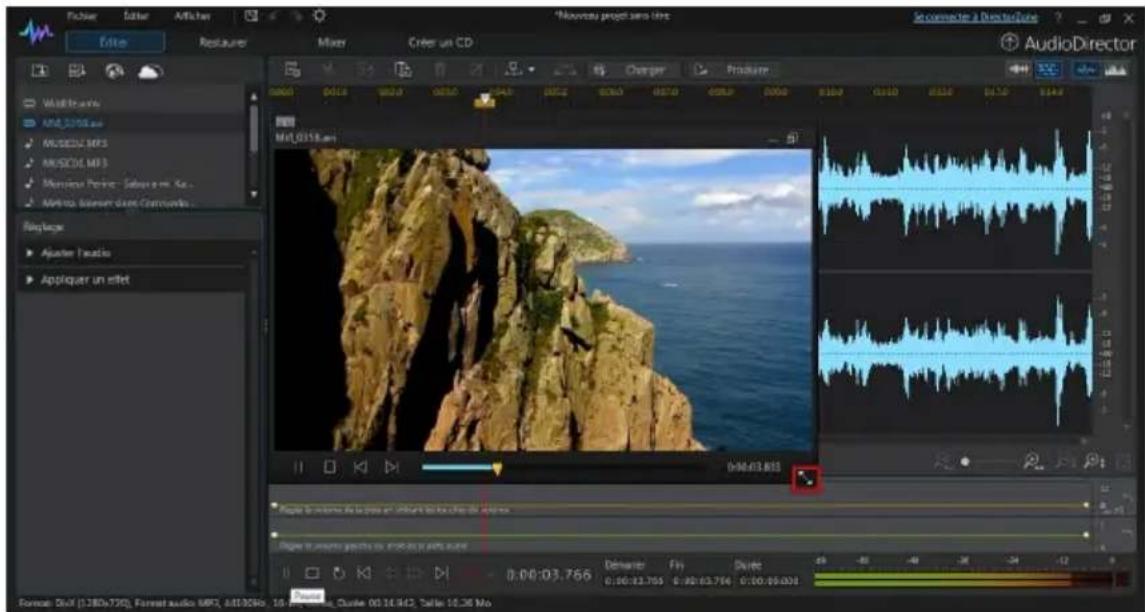This screenshot has width=1145, height=612.
Task: Open the Afficher menu
Action: [x=192, y=15]
